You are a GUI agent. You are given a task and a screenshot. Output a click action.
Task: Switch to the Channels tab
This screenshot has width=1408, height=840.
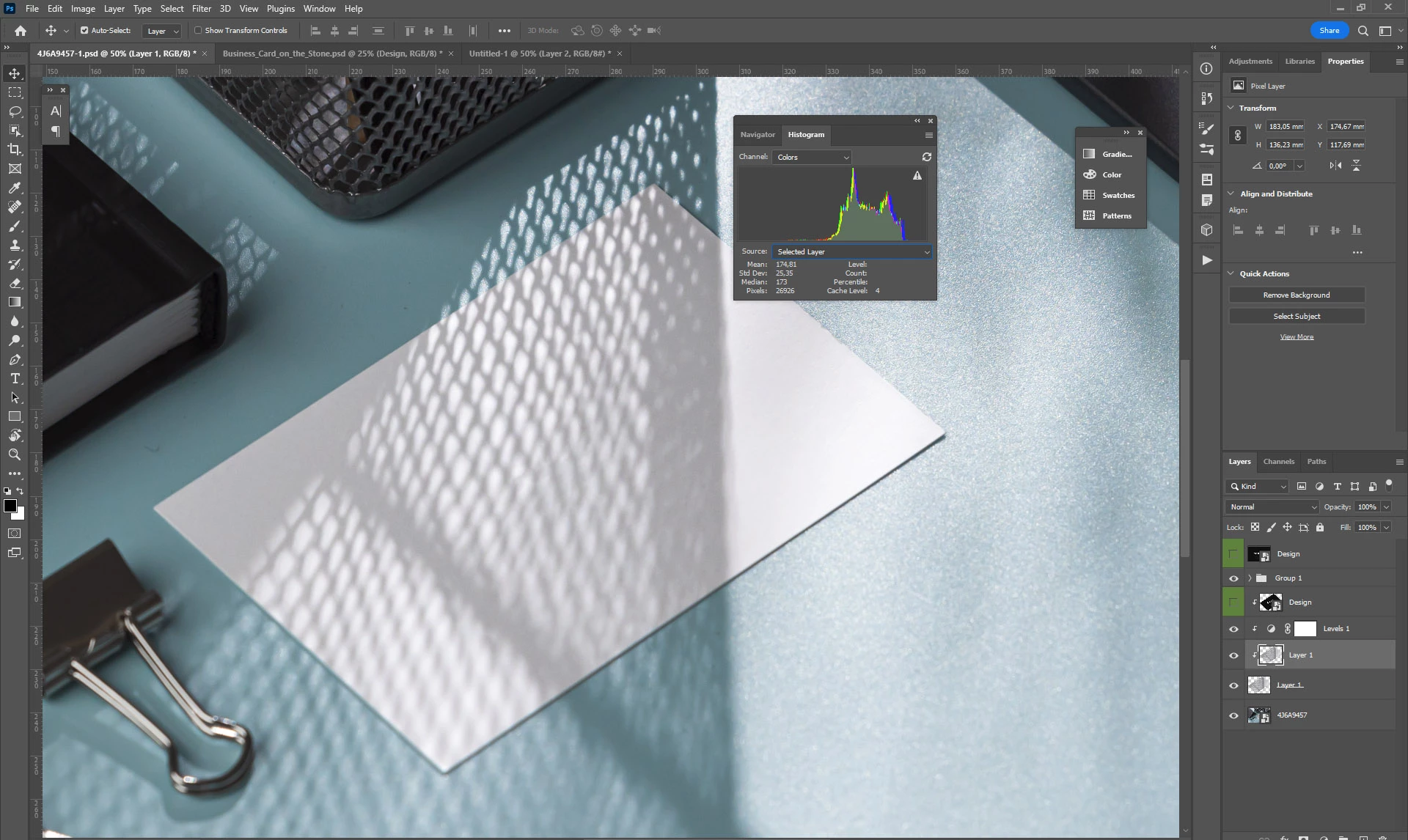tap(1278, 462)
